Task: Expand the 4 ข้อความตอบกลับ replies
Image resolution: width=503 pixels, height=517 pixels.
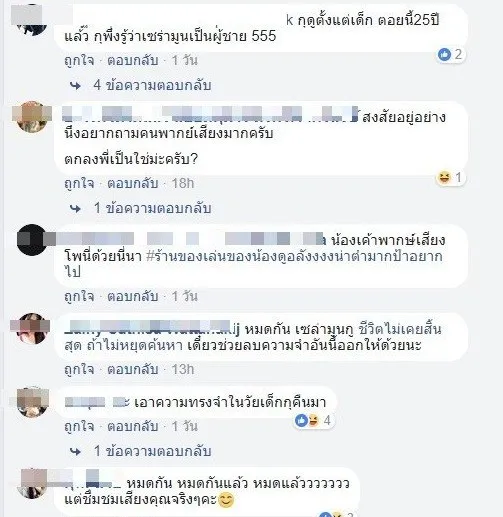Action: pos(152,85)
